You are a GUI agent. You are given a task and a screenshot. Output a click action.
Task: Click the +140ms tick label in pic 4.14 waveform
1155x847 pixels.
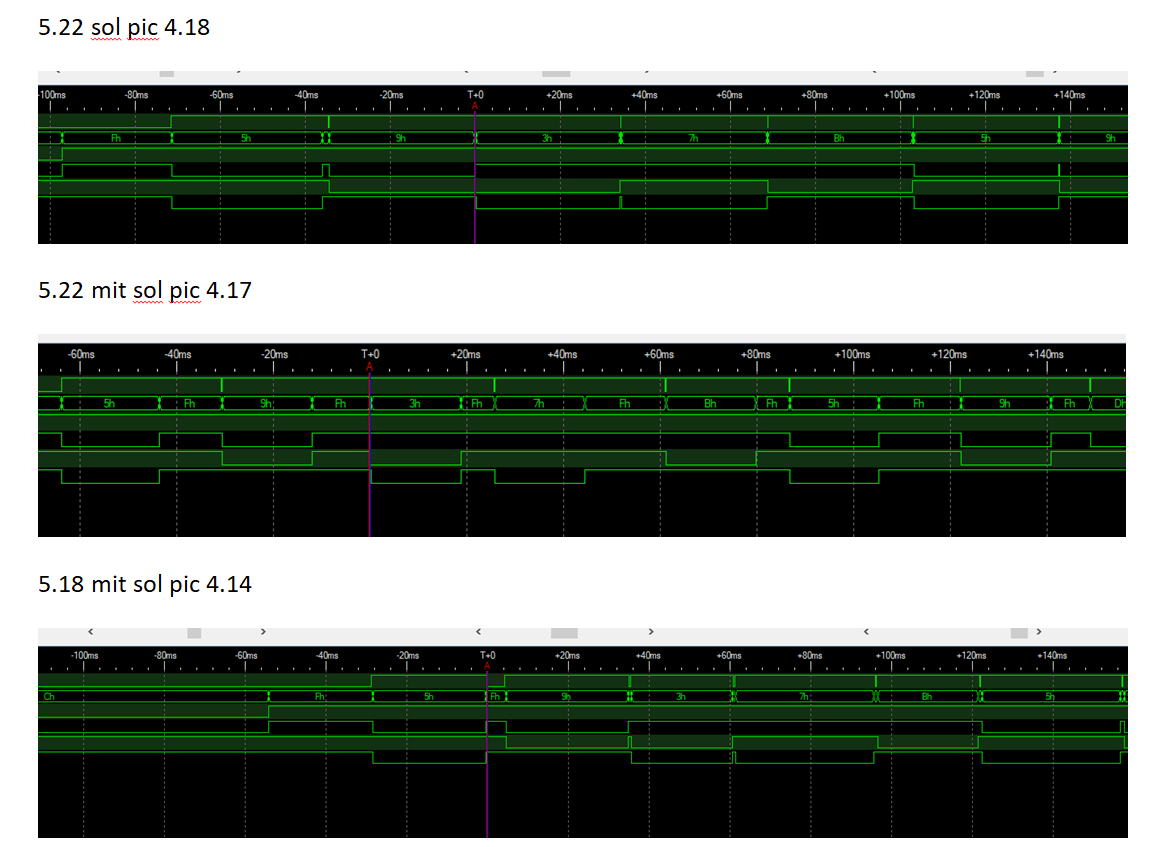(1052, 656)
